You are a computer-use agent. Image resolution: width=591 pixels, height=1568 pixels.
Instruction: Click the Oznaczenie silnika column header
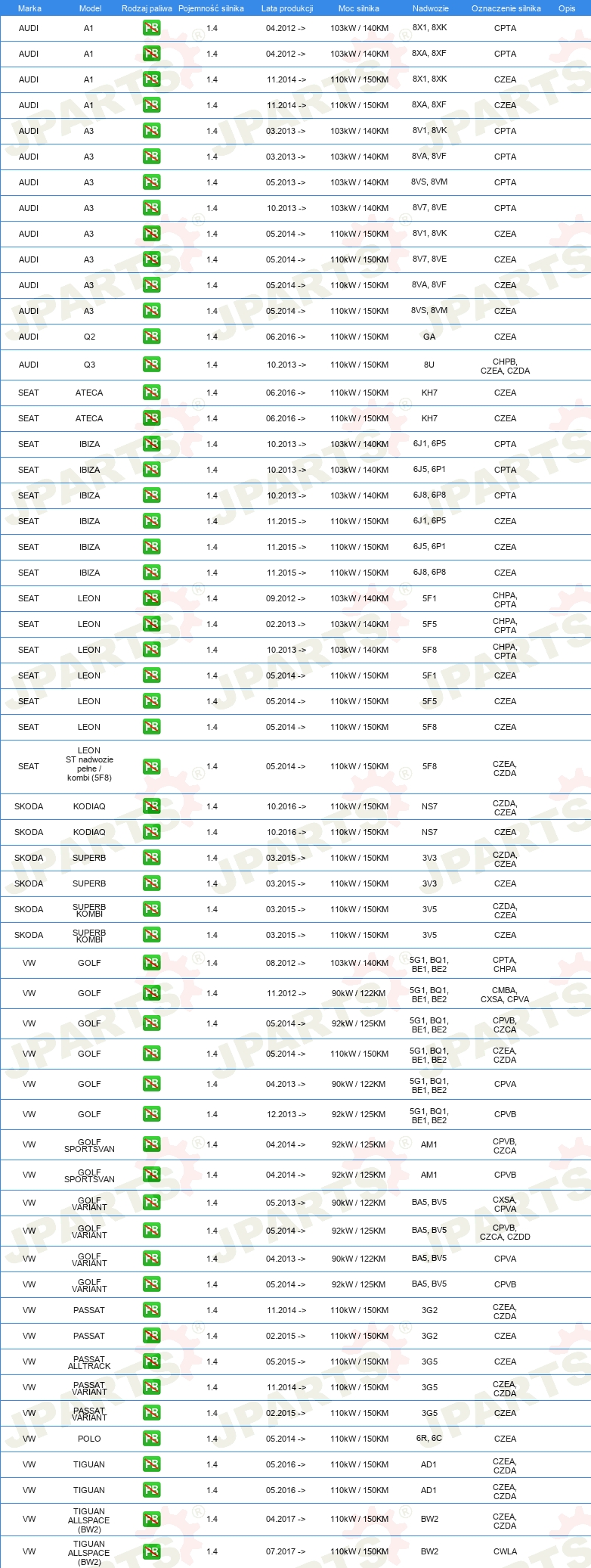point(506,8)
